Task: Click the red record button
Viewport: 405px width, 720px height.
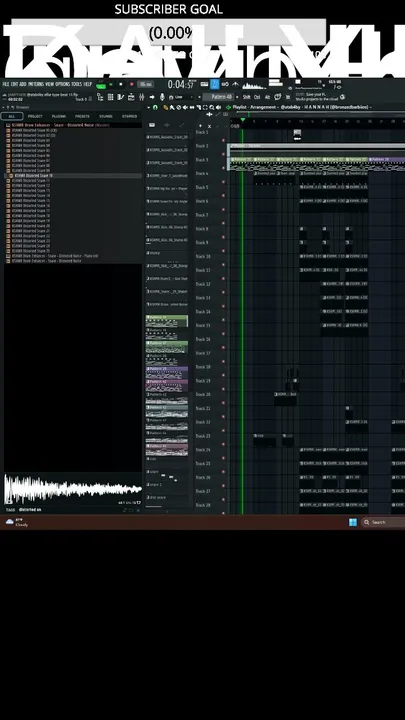Action: [x=131, y=84]
